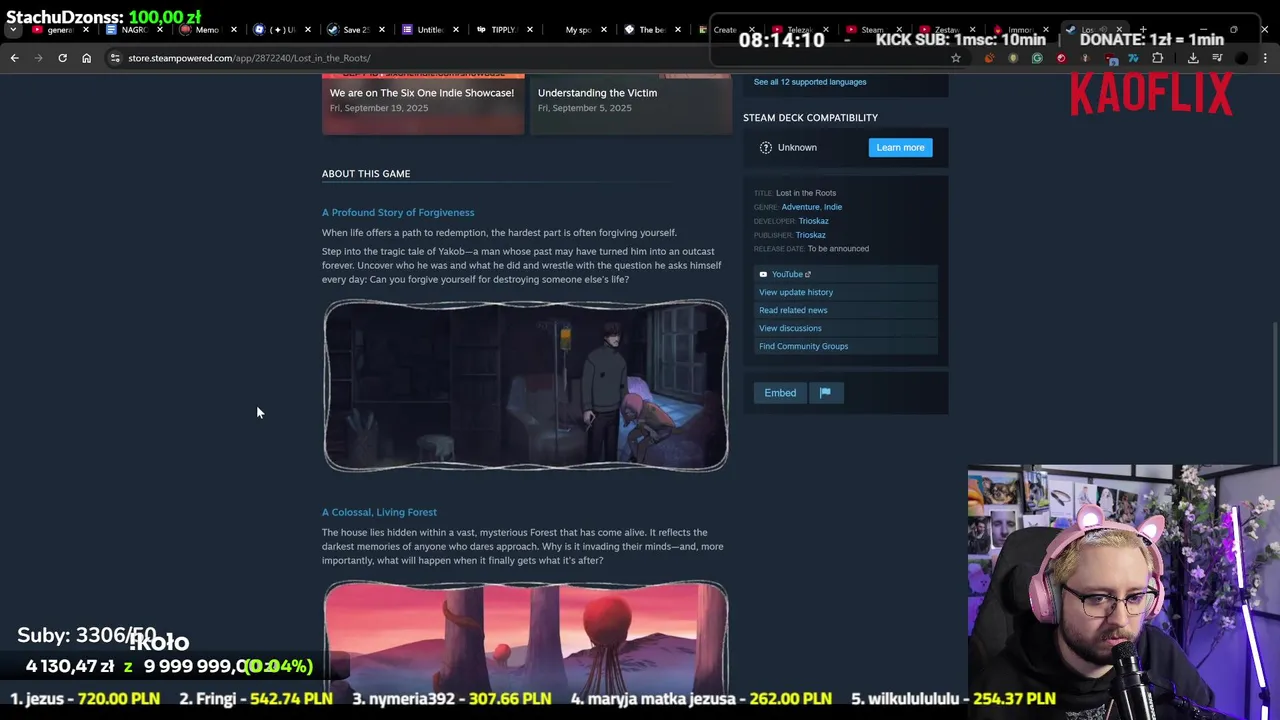Switch to the My spo browser tab

(x=578, y=30)
